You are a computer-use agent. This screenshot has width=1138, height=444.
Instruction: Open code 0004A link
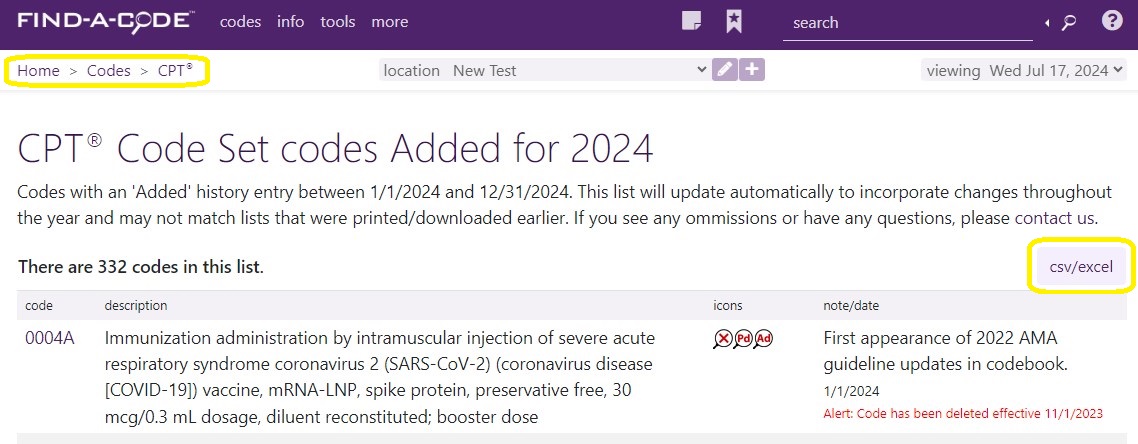tap(50, 338)
